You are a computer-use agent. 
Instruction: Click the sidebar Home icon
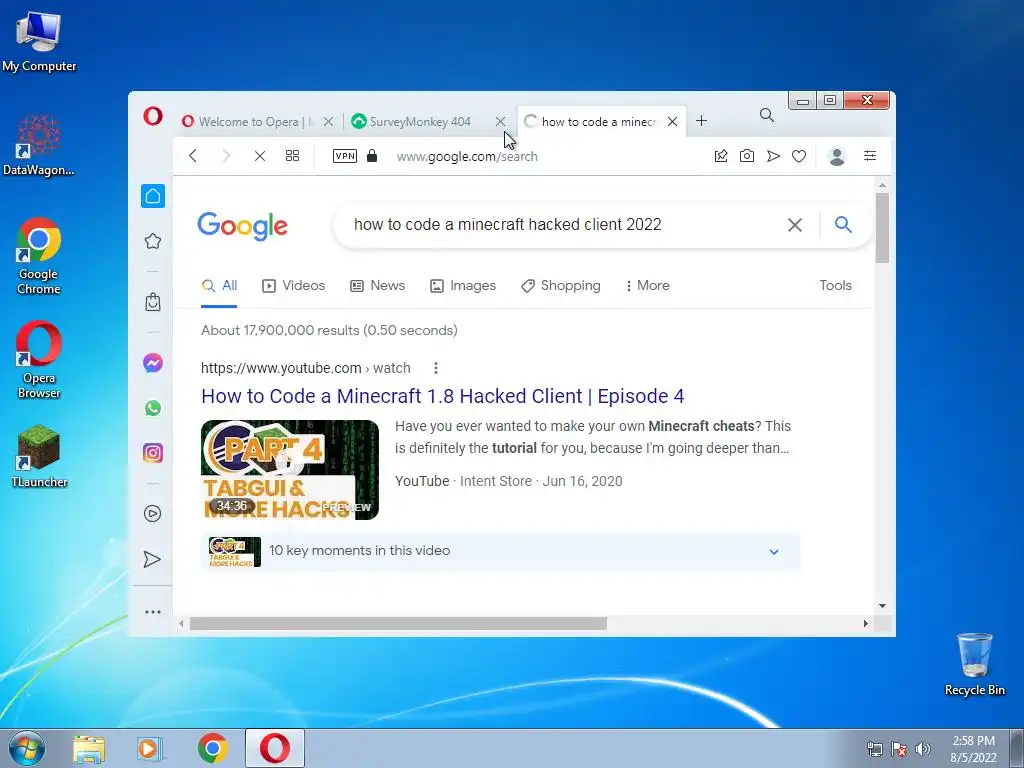click(x=153, y=196)
